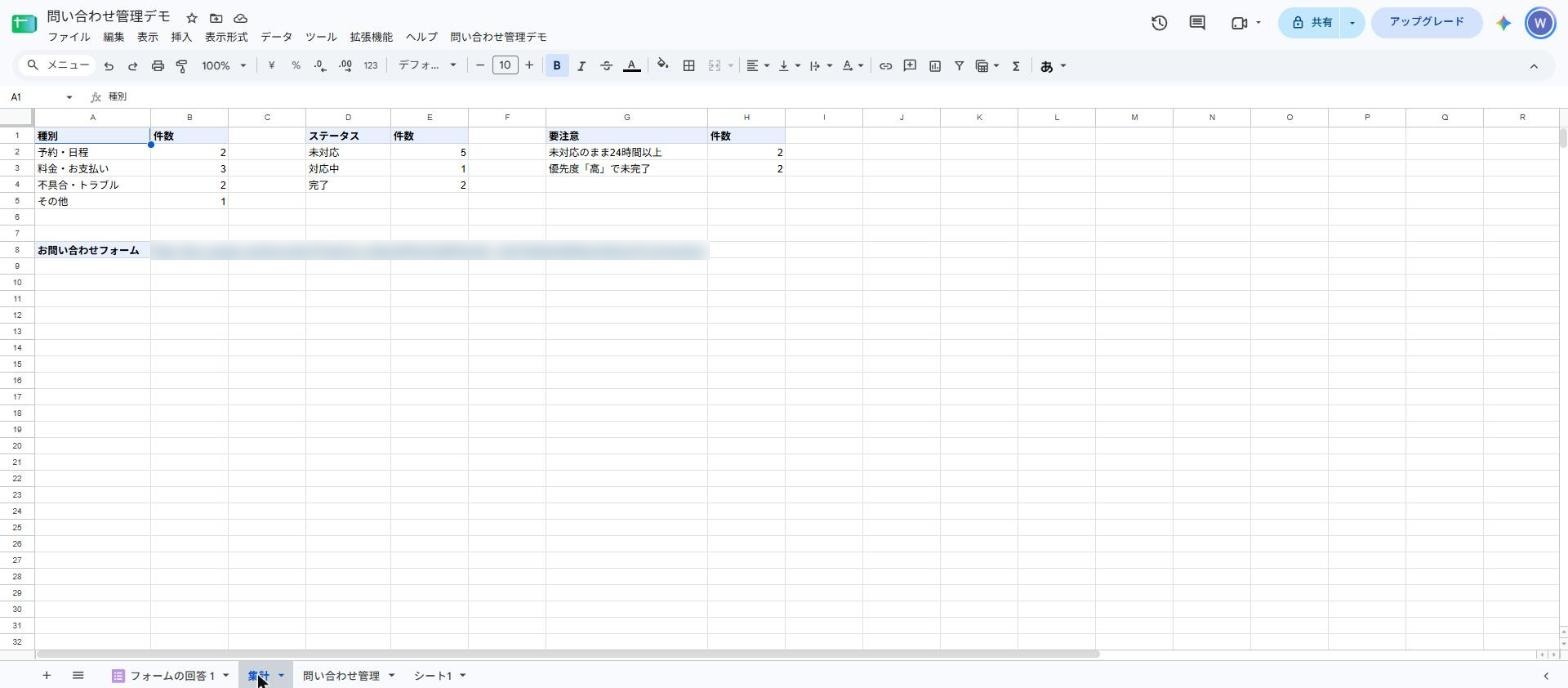Image resolution: width=1568 pixels, height=688 pixels.
Task: Create a filter icon
Action: click(x=959, y=66)
